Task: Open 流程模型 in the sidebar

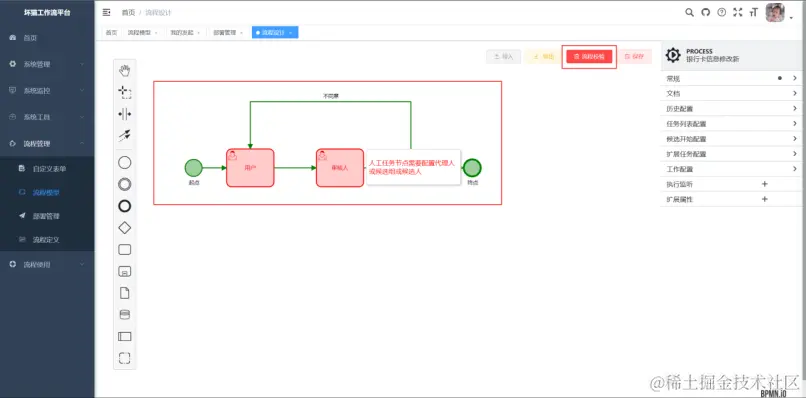Action: coord(47,192)
